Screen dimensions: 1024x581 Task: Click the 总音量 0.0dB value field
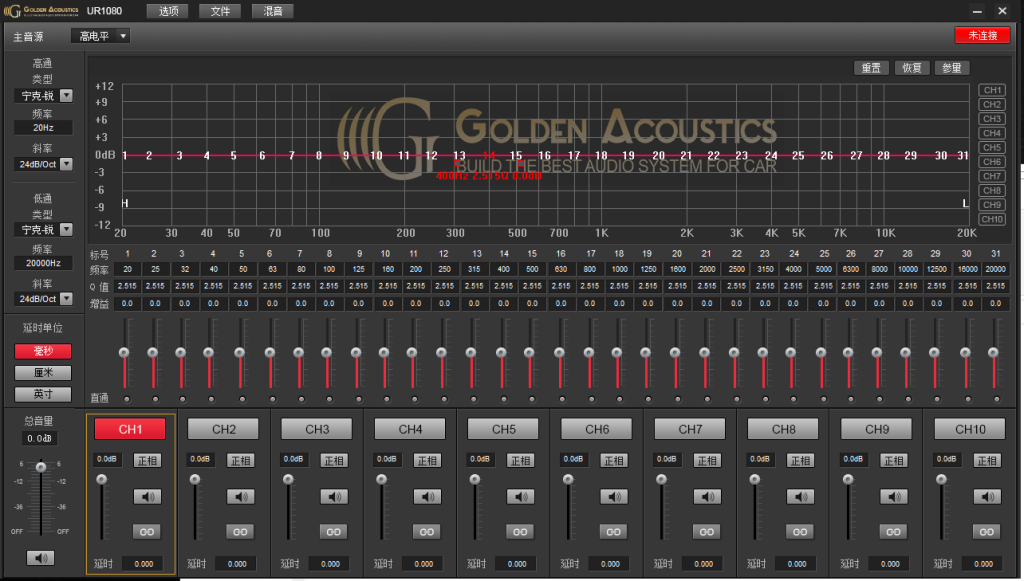[39, 438]
